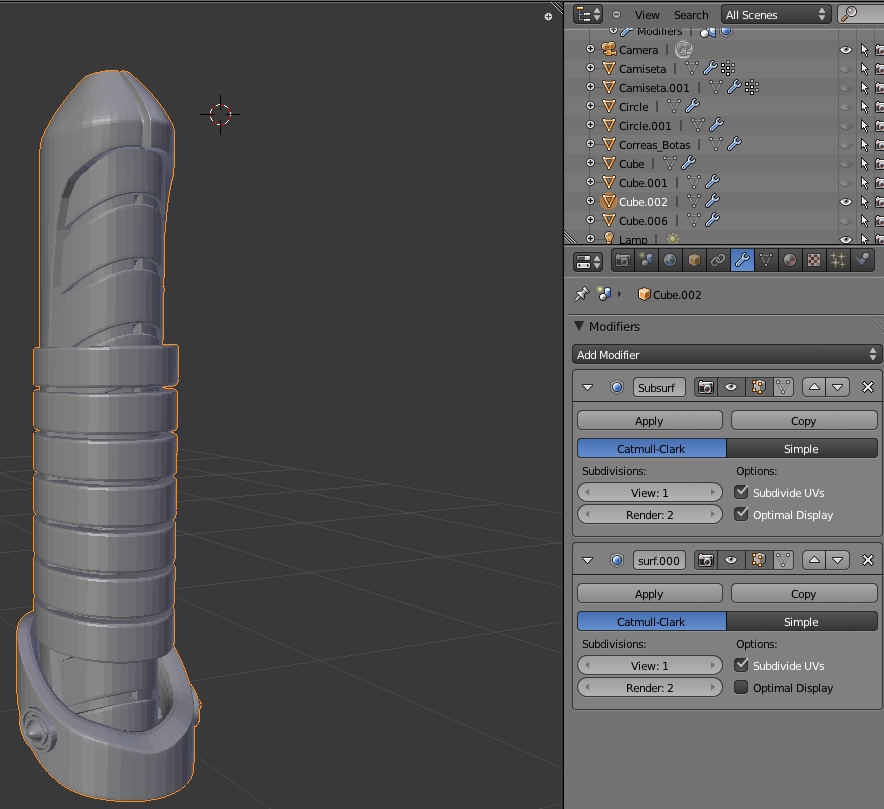Screen dimensions: 884x809
Task: Toggle editing cage icon on surf.000 modifier
Action: [x=783, y=560]
